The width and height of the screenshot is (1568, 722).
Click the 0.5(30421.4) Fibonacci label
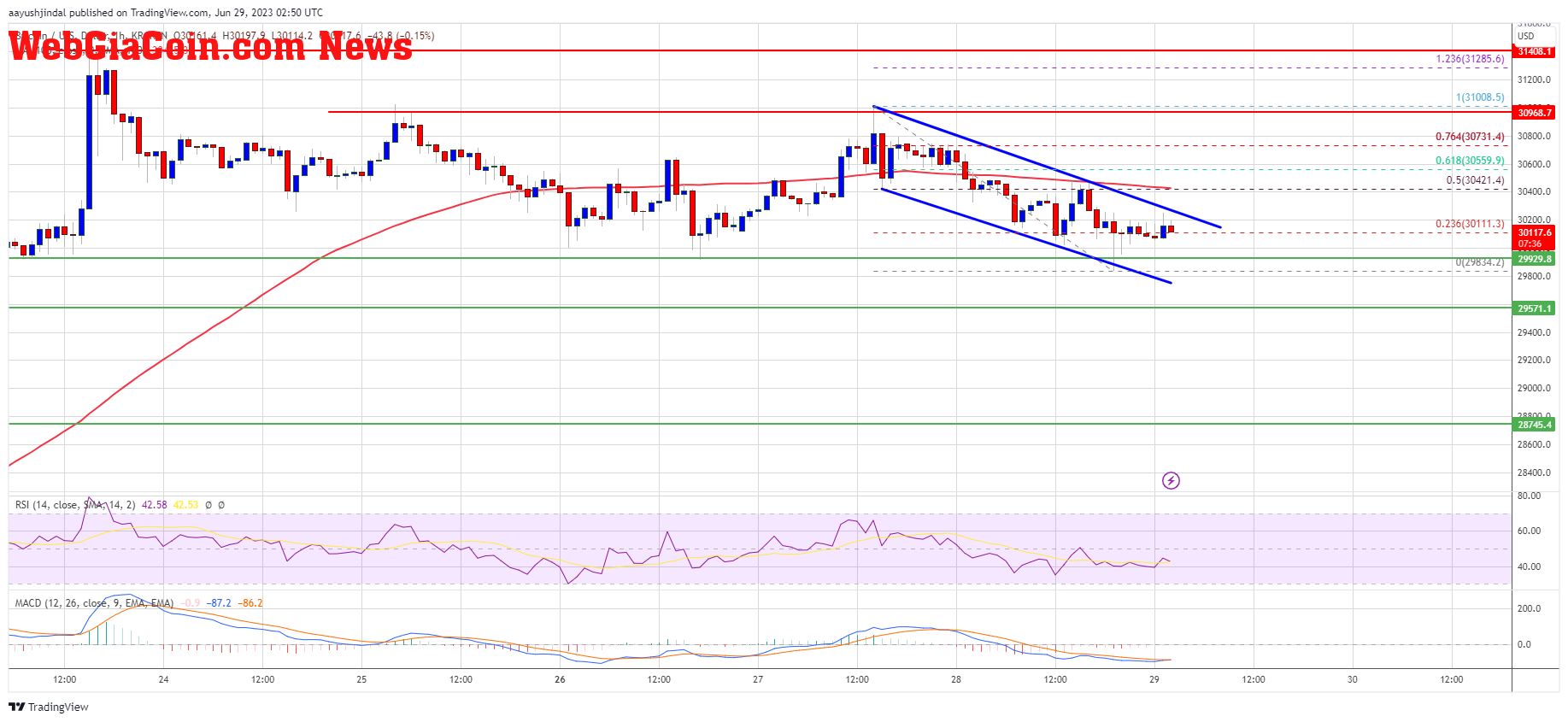tap(1475, 180)
